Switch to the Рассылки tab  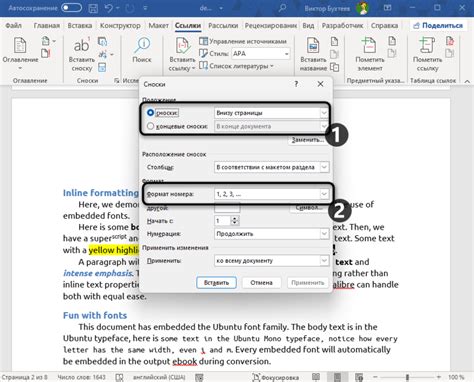pos(223,25)
